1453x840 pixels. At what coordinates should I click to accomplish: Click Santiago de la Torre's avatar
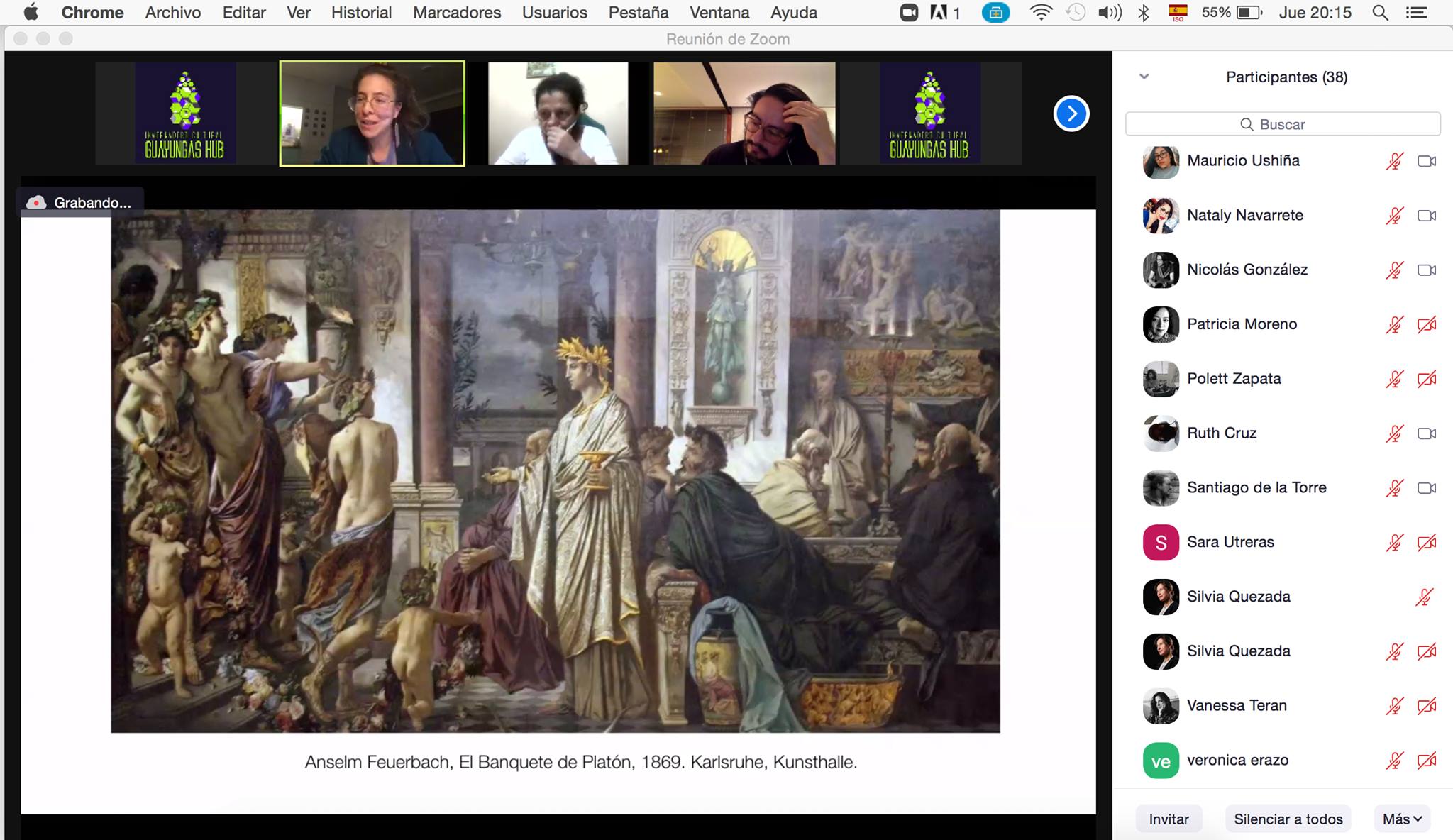1161,488
